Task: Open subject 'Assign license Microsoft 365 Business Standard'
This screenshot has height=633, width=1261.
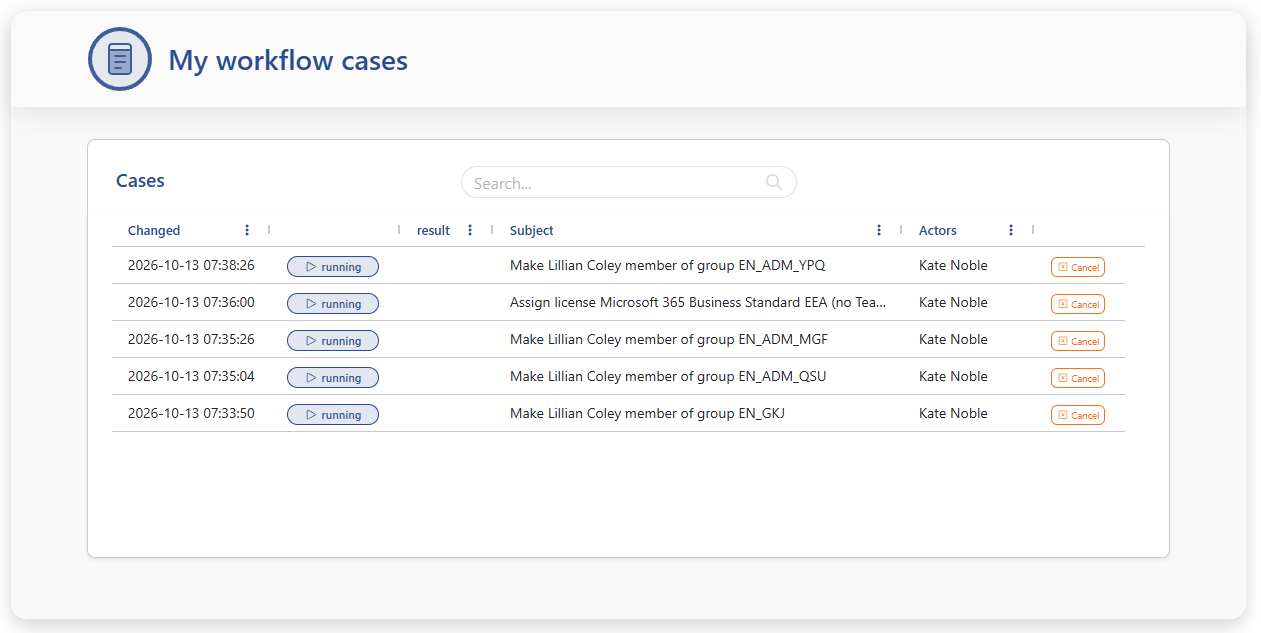Action: point(698,302)
